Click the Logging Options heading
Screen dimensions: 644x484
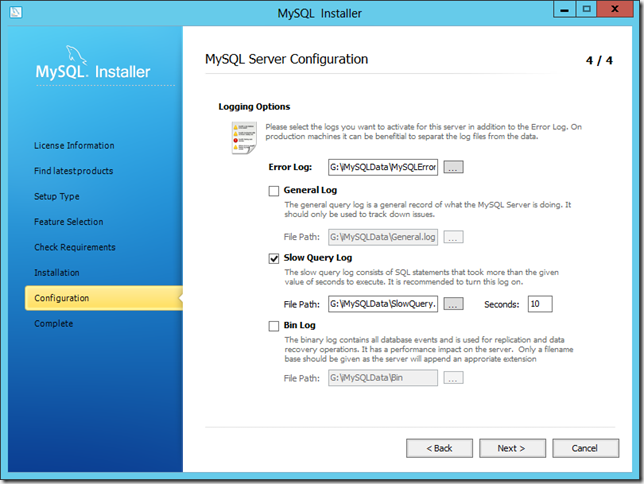(254, 107)
